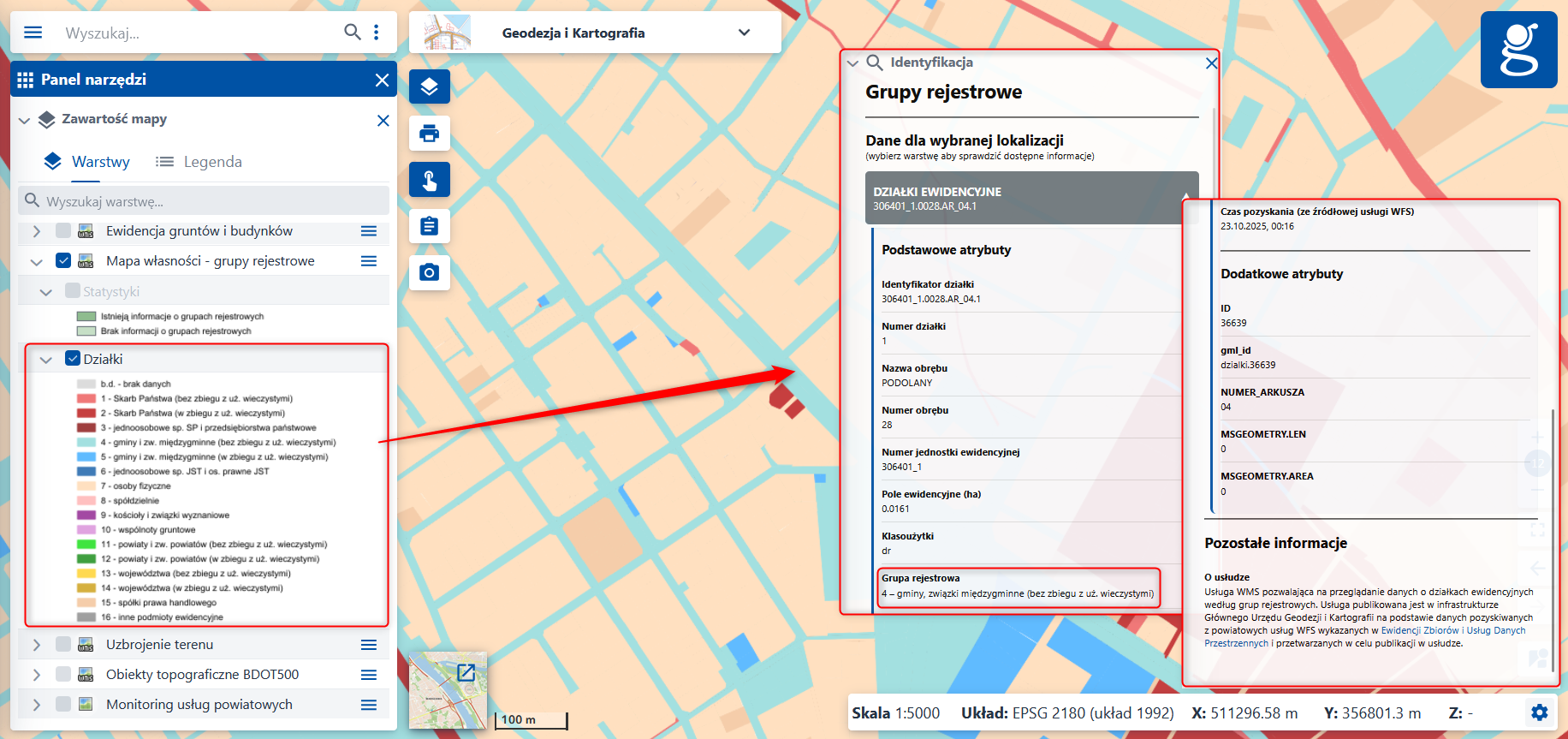The height and width of the screenshot is (739, 1568).
Task: Take a map snapshot with camera icon
Action: pos(429,272)
